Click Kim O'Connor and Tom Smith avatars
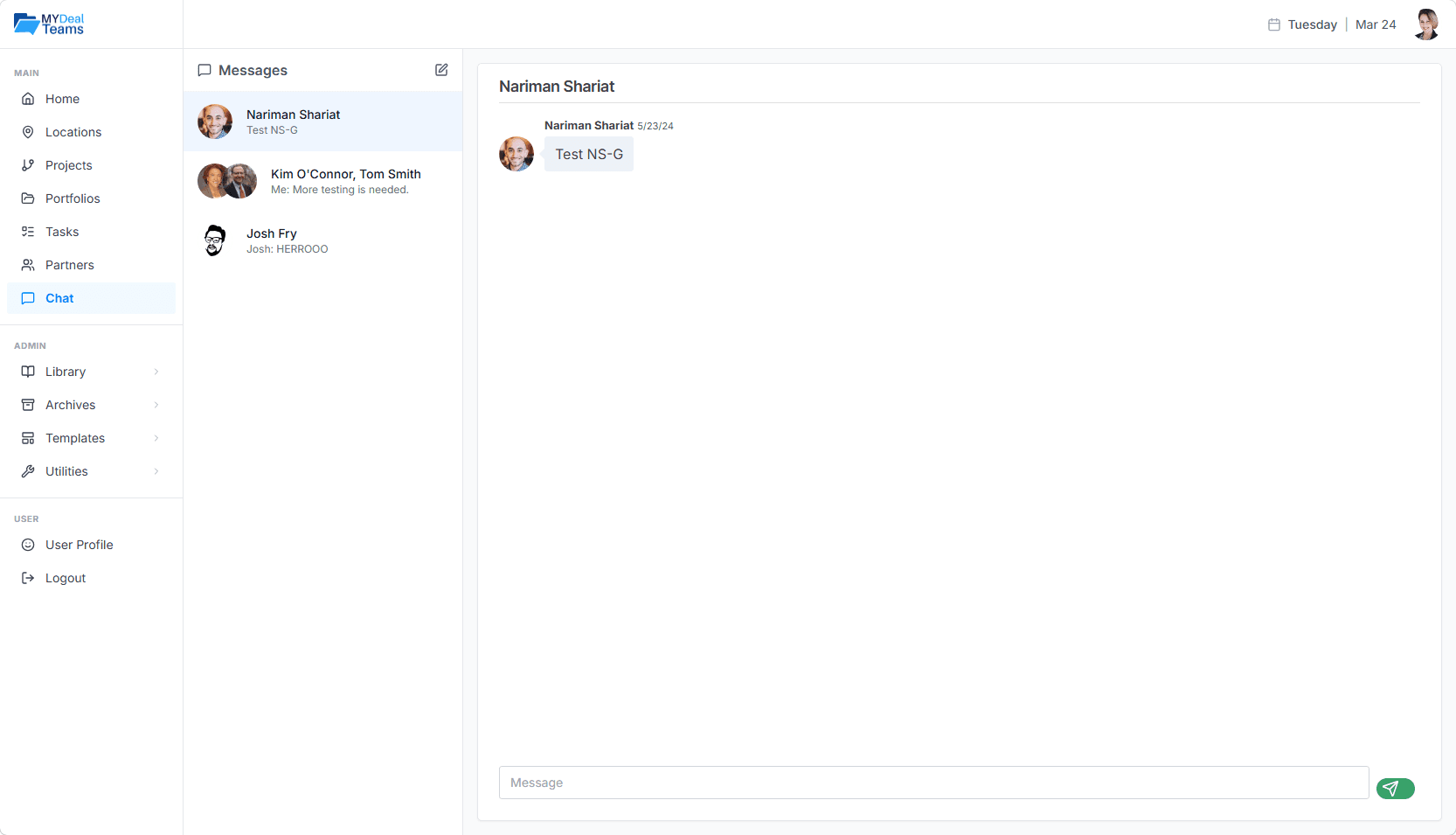Viewport: 1456px width, 835px height. (x=227, y=181)
